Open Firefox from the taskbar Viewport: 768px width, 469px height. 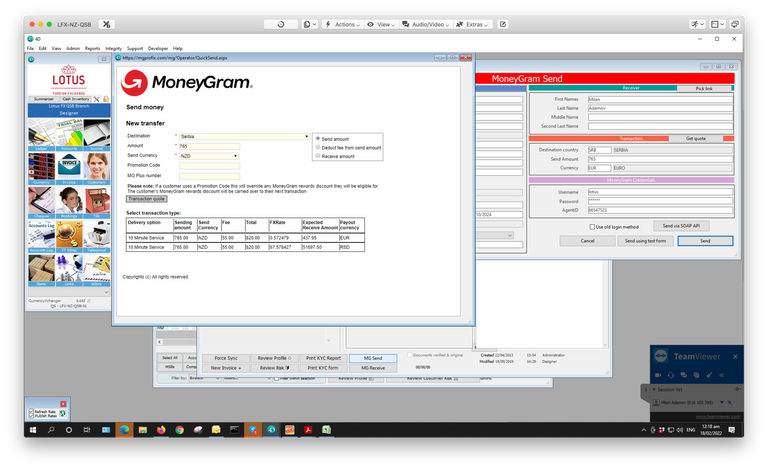click(x=161, y=430)
